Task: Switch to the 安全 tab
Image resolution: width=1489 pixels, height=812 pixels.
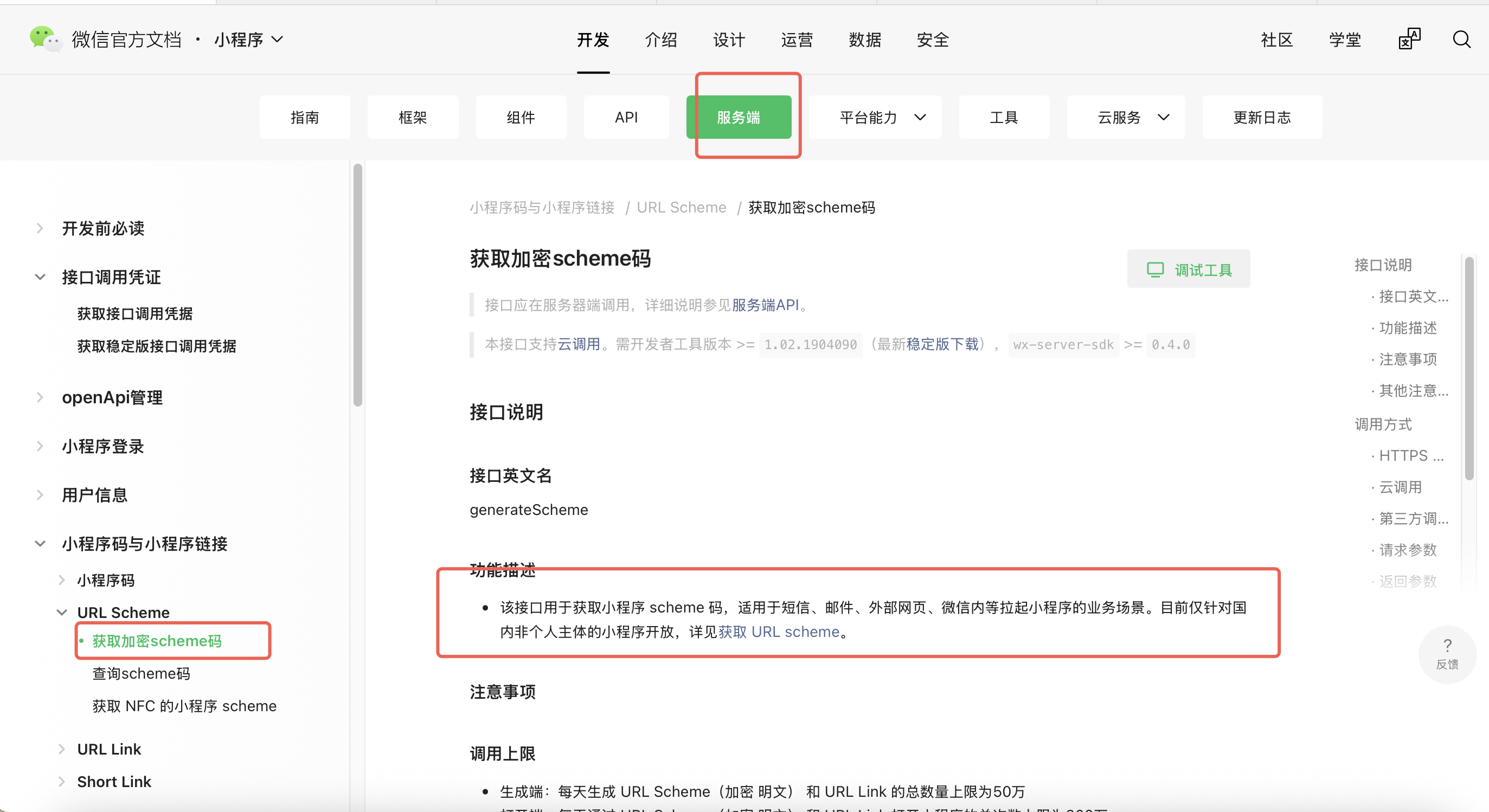Action: [932, 40]
